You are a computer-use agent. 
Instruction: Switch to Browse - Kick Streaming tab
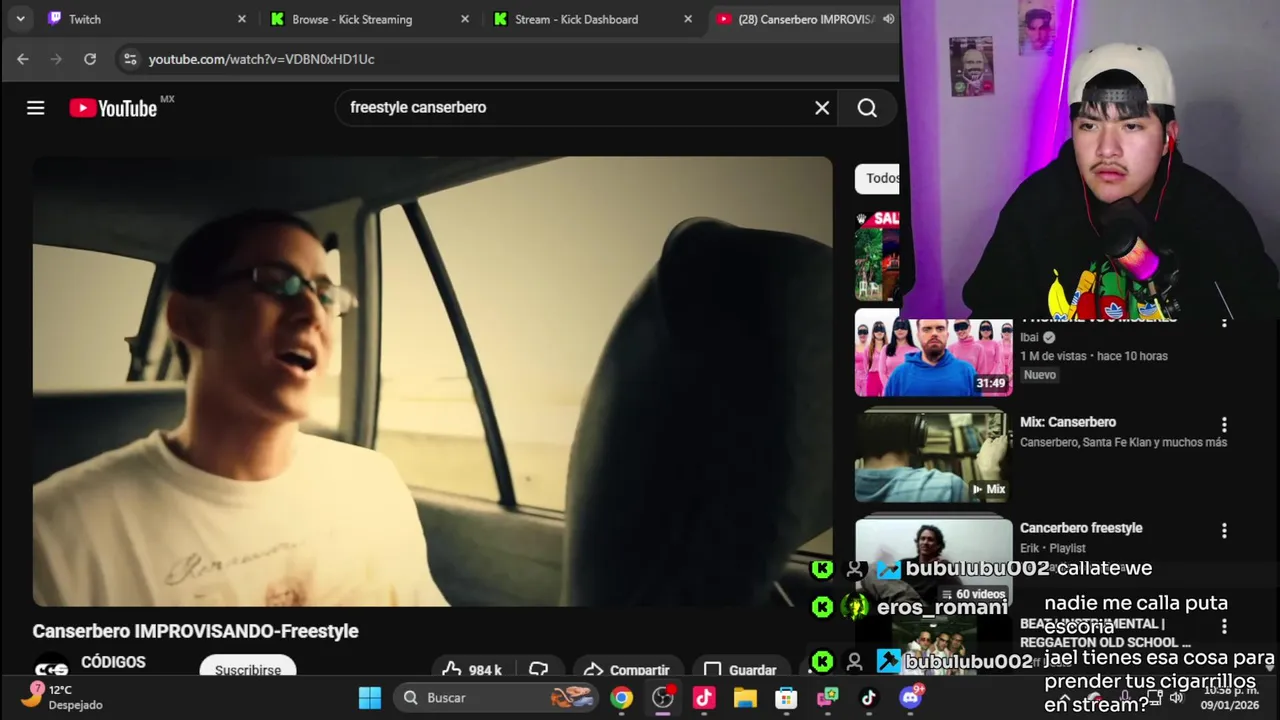[366, 19]
